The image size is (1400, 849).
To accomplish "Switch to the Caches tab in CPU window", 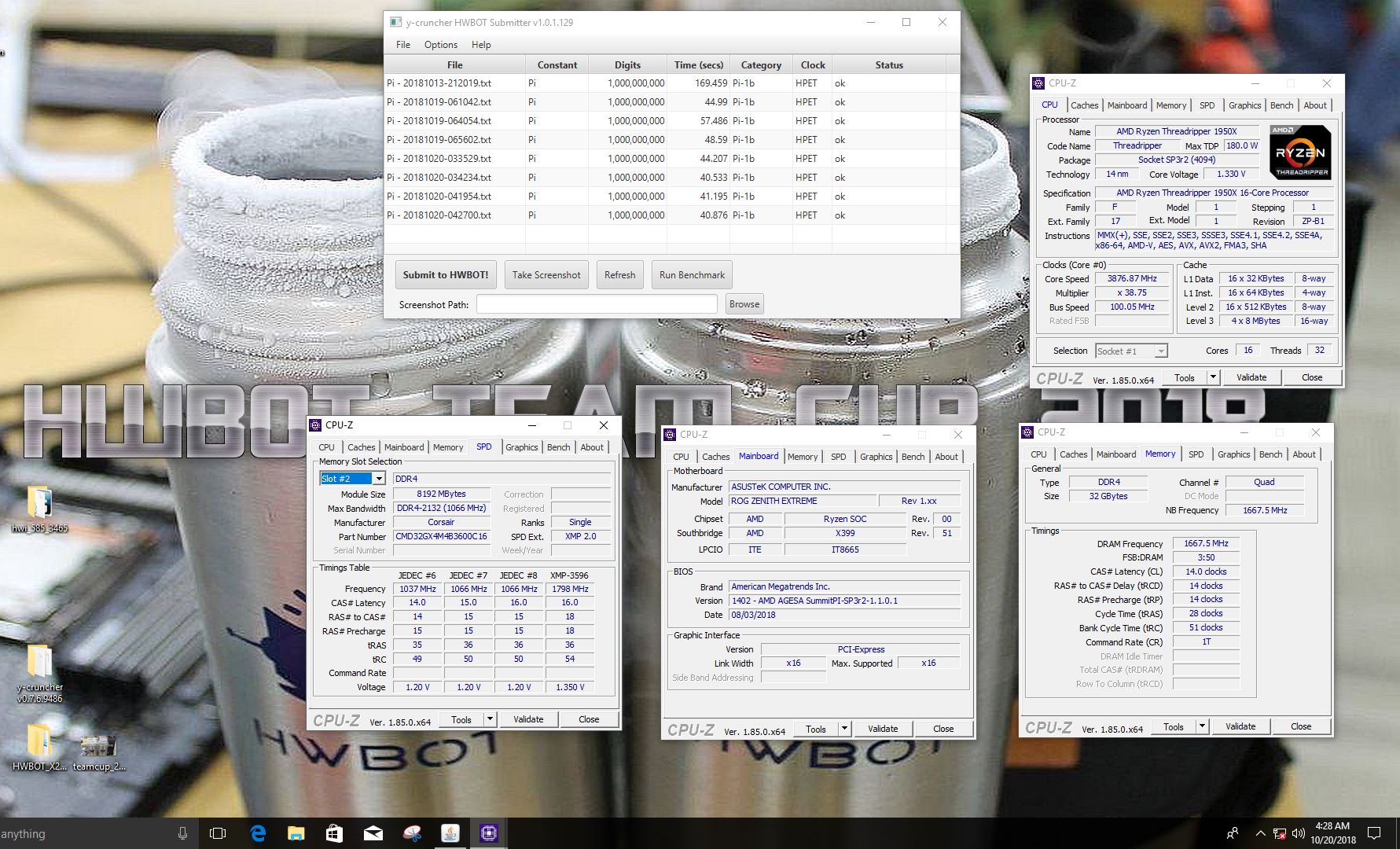I will [1084, 105].
